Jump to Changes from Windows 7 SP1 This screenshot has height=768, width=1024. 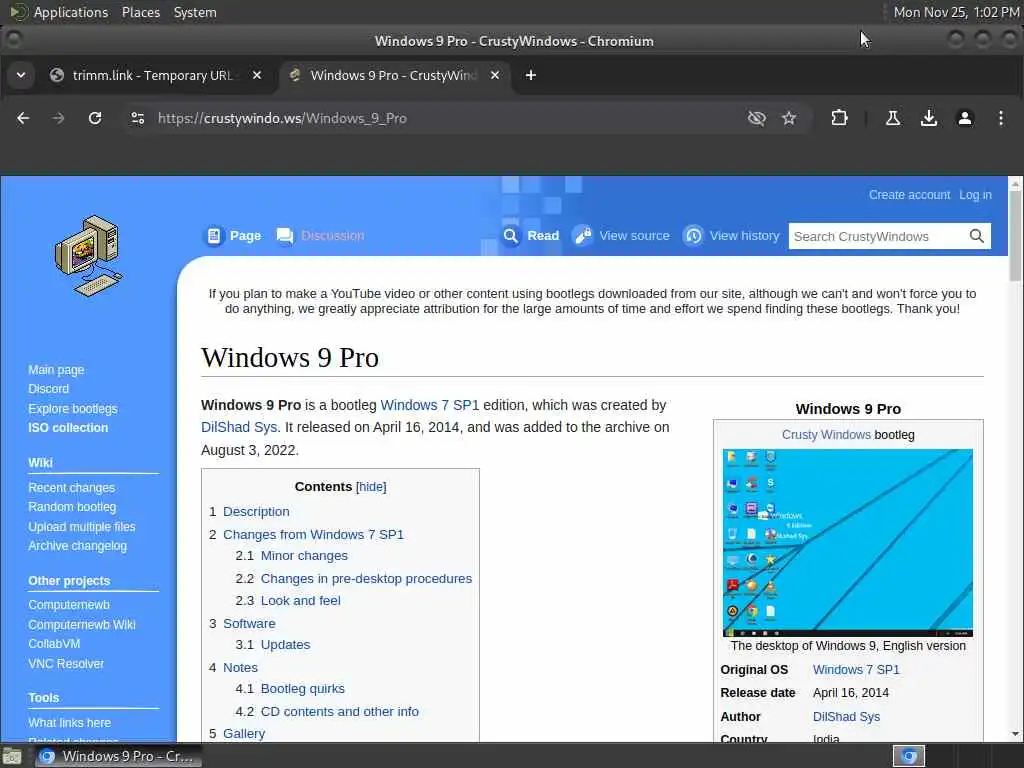coord(313,534)
